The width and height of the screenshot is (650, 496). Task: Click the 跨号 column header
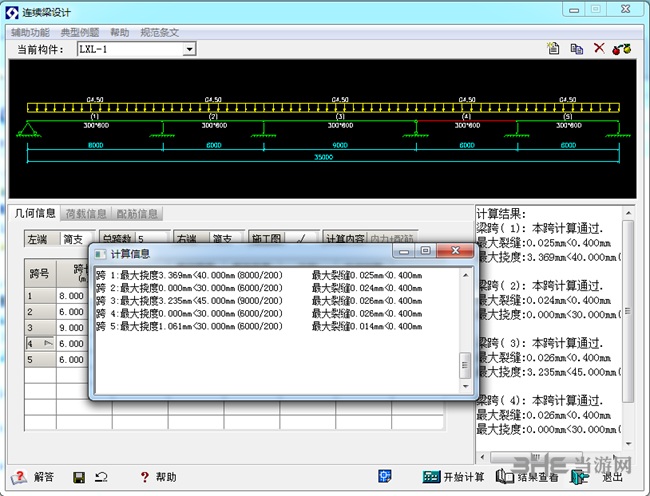pos(40,273)
